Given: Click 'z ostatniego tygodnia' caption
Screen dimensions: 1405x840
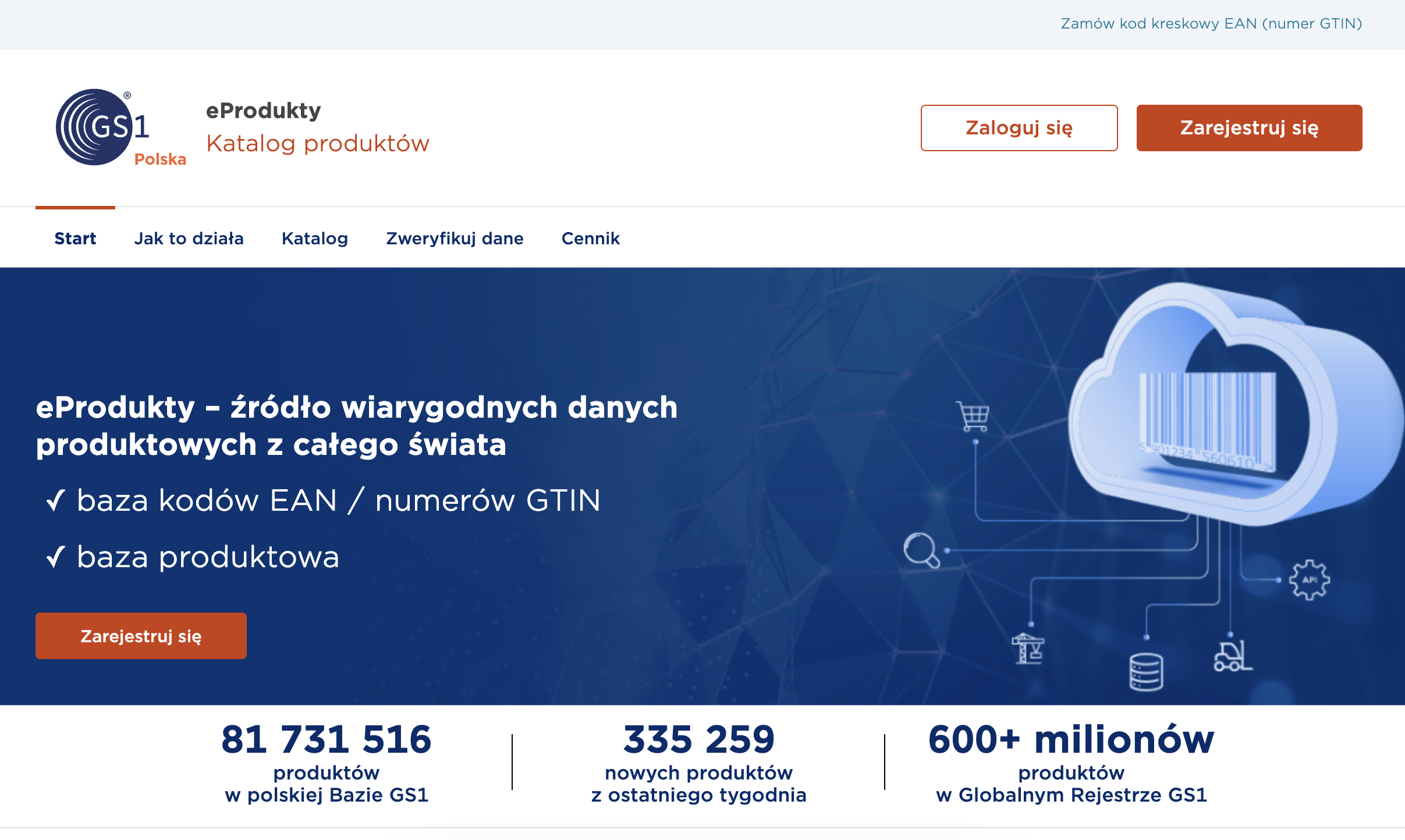Looking at the screenshot, I should tap(699, 795).
